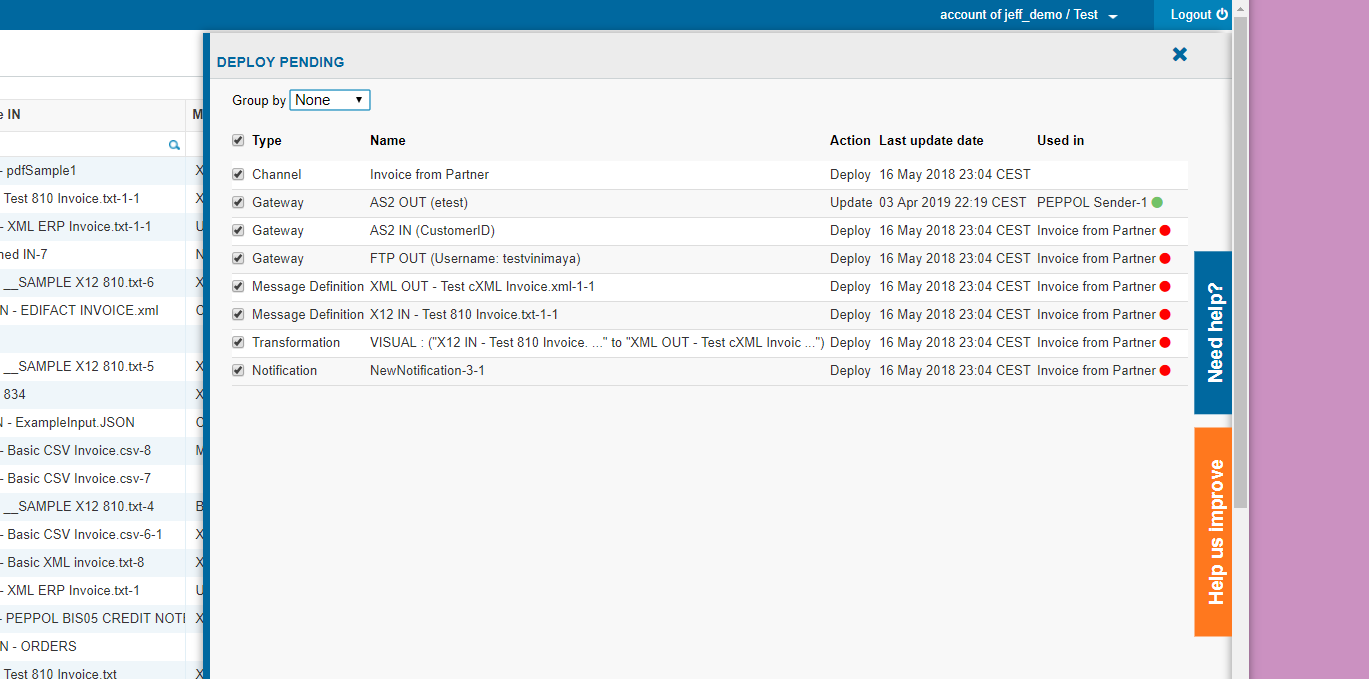Click Invoice from Partner in Notification row
Screen dimensions: 1369x679
(1096, 370)
